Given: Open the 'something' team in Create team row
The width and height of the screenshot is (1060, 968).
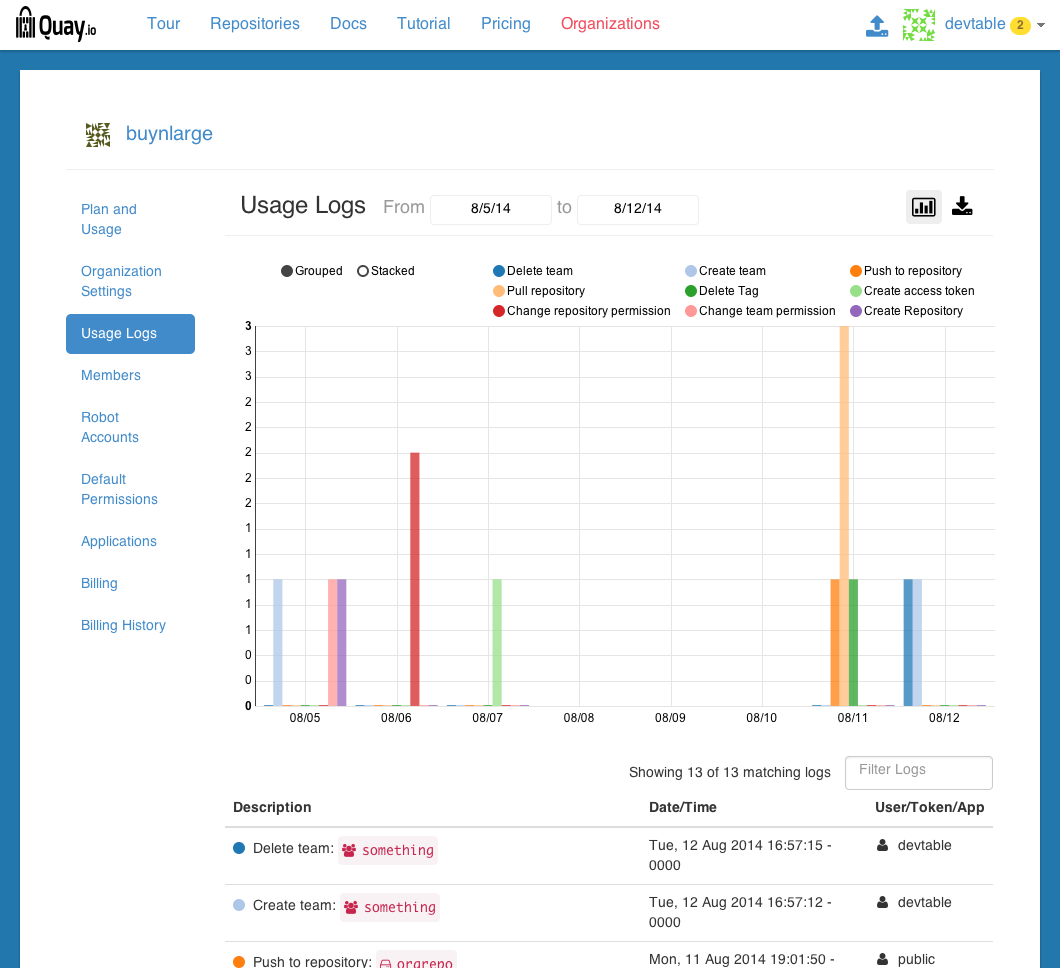Looking at the screenshot, I should tap(390, 907).
